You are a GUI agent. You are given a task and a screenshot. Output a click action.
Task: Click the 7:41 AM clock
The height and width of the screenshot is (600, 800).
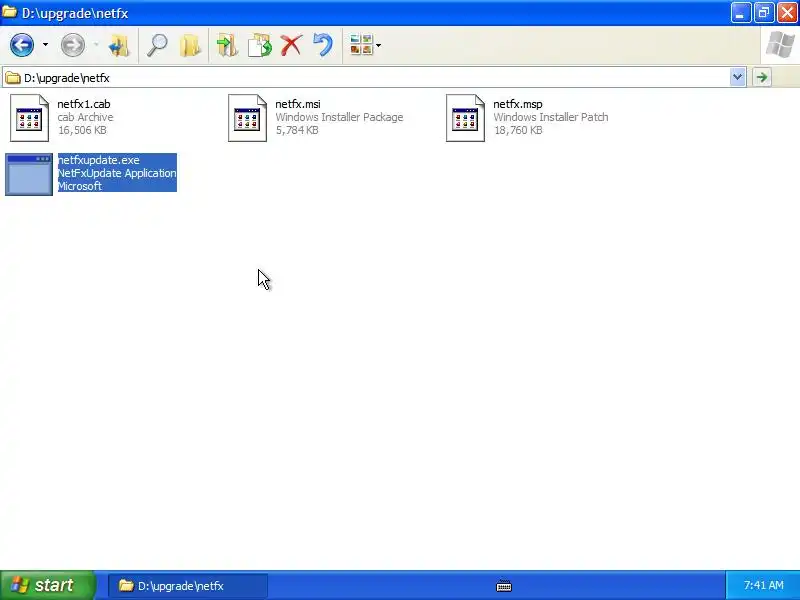(763, 585)
